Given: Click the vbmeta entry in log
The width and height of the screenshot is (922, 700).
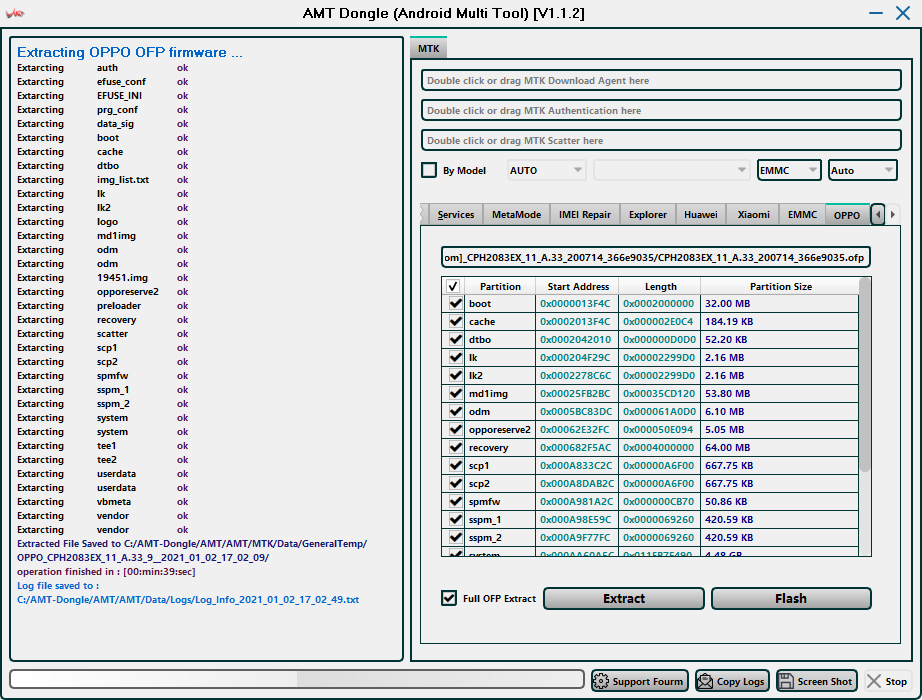Looking at the screenshot, I should [114, 502].
